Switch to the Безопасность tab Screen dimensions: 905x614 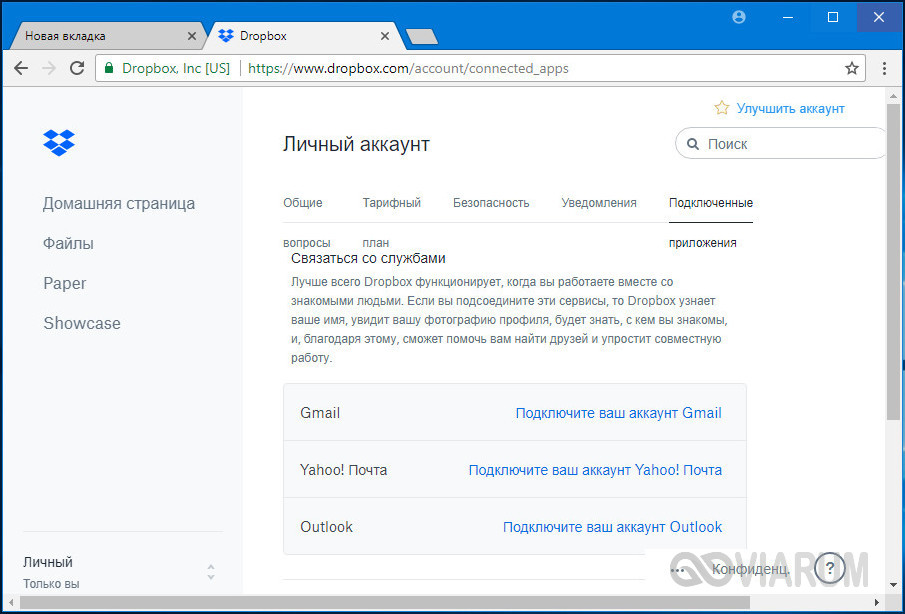pos(491,203)
